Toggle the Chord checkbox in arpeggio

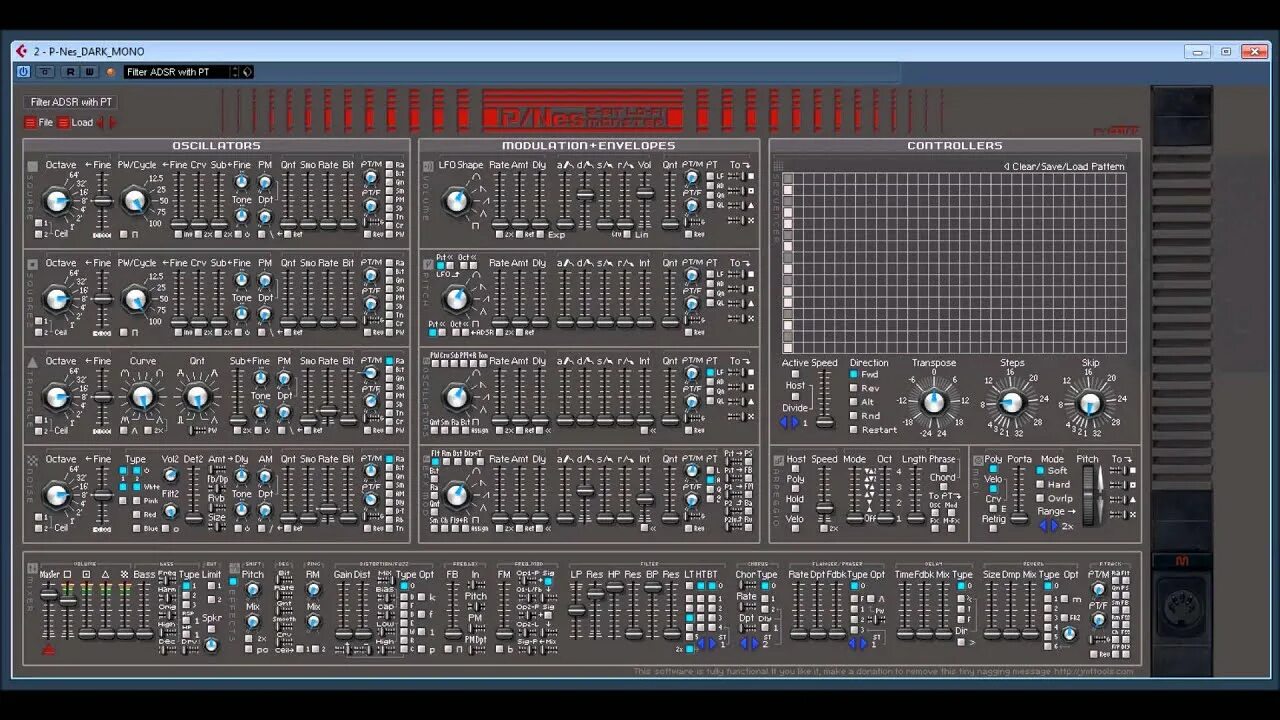pyautogui.click(x=942, y=486)
